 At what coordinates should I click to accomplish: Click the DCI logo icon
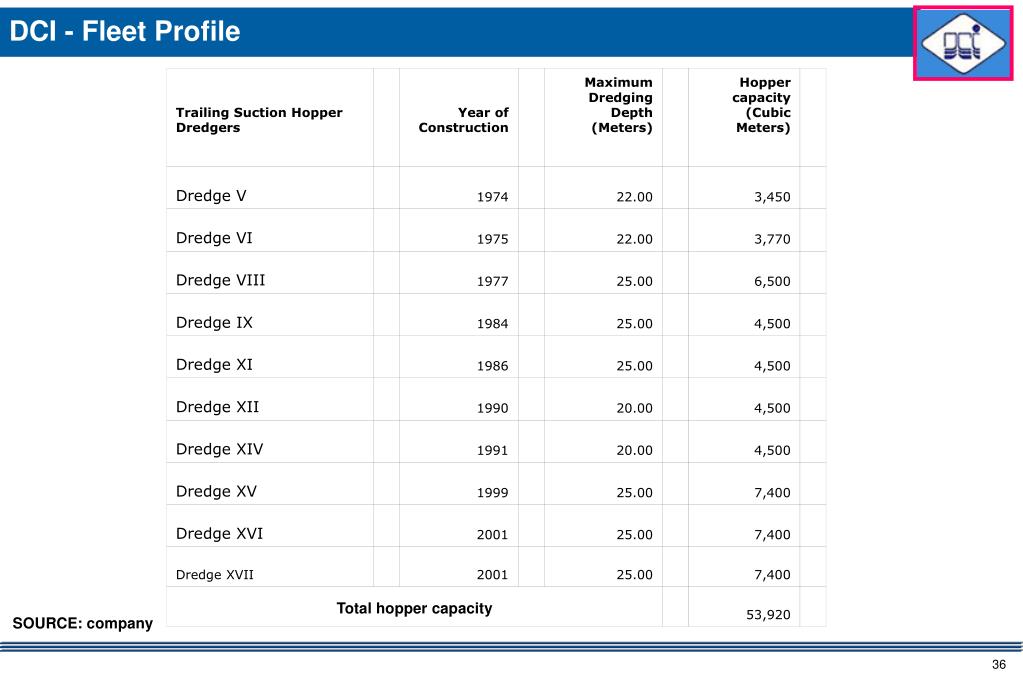pyautogui.click(x=963, y=44)
